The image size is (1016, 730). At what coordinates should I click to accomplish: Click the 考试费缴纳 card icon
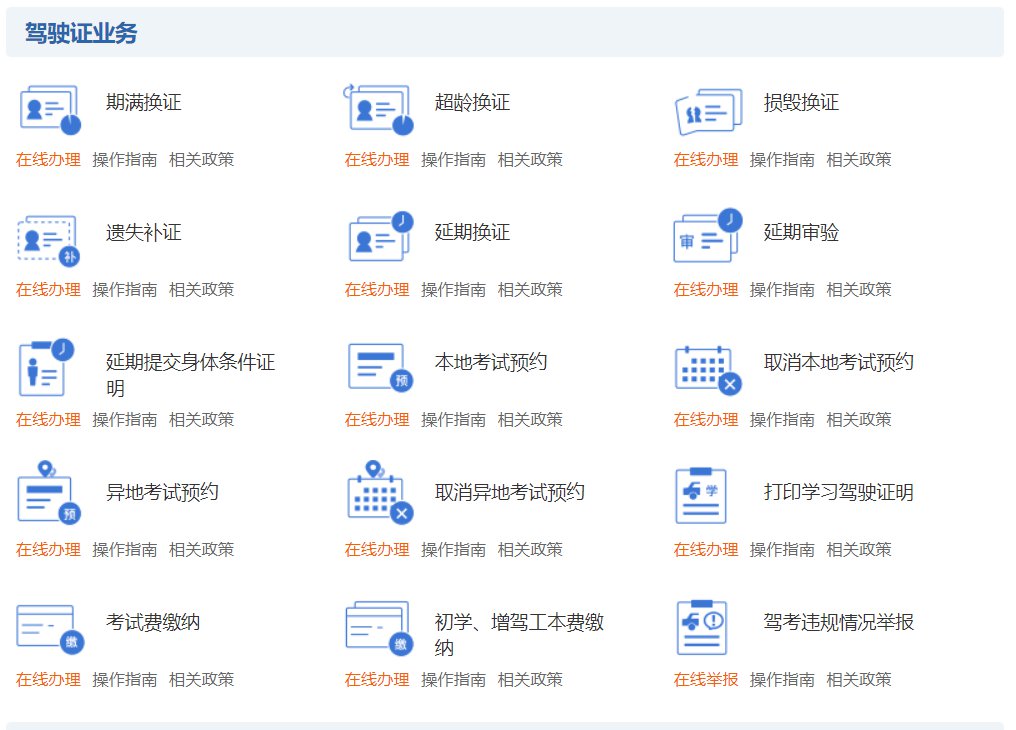(50, 629)
